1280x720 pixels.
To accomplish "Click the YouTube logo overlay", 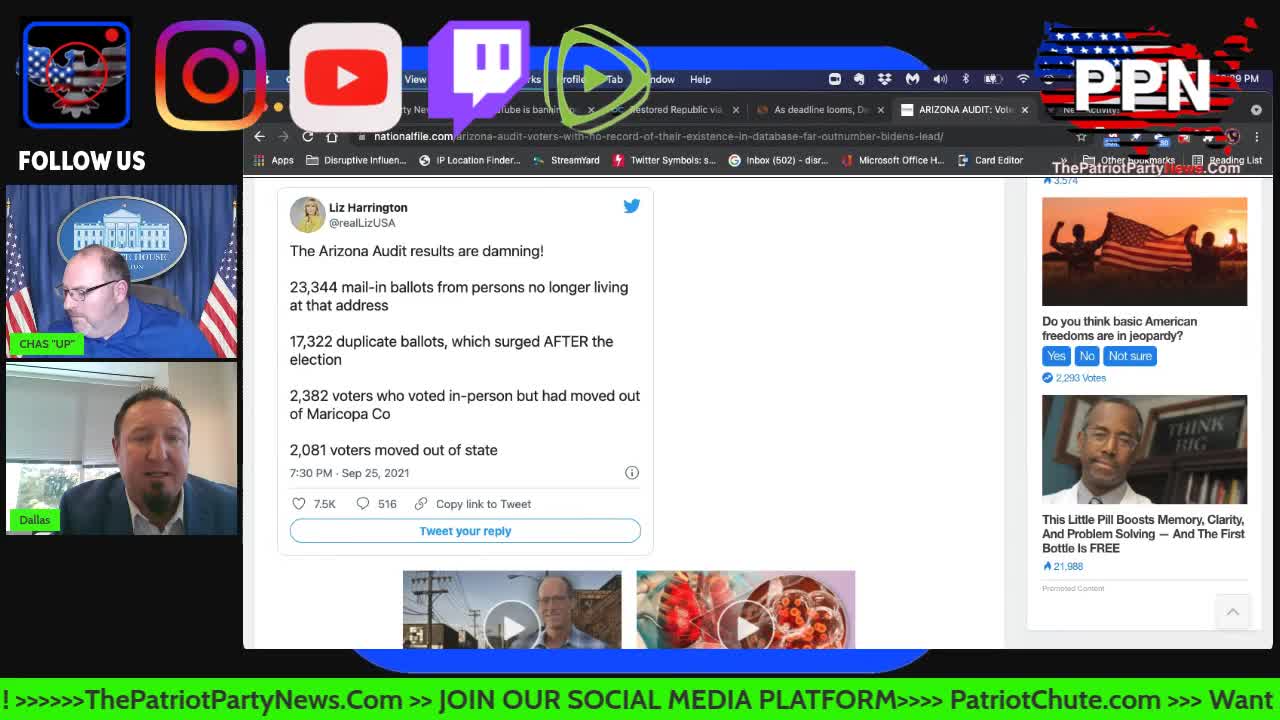I will (x=345, y=77).
